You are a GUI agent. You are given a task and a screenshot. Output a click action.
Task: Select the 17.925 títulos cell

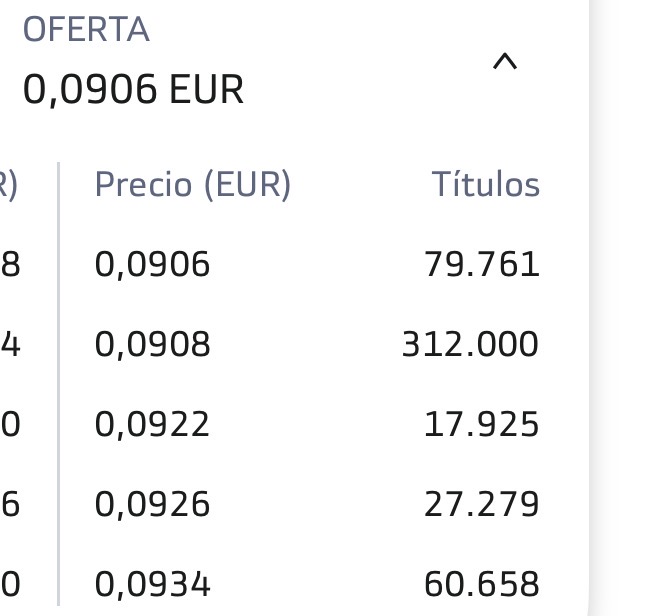[481, 424]
